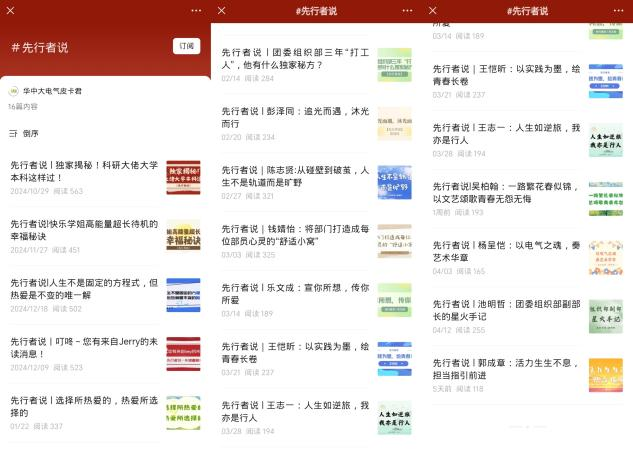
Task: Click the 钱婧怡 article thumbnail image
Action: (394, 241)
